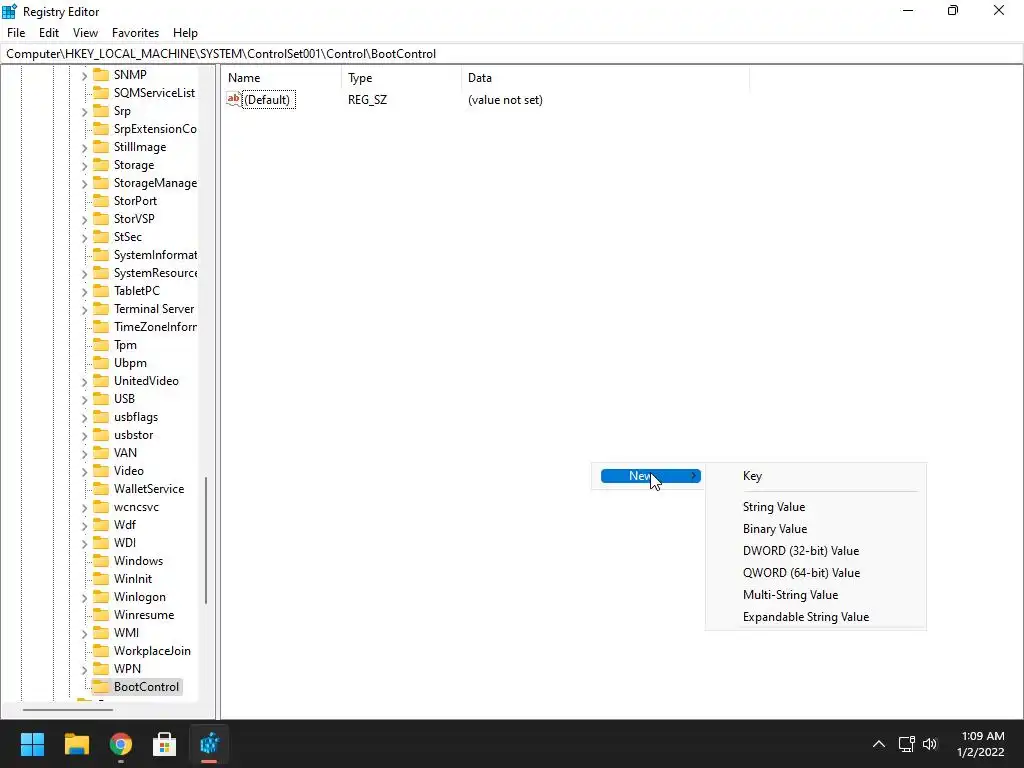Screen dimensions: 1024x768
Task: Select the TimeZoneInformation key
Action: pos(155,327)
